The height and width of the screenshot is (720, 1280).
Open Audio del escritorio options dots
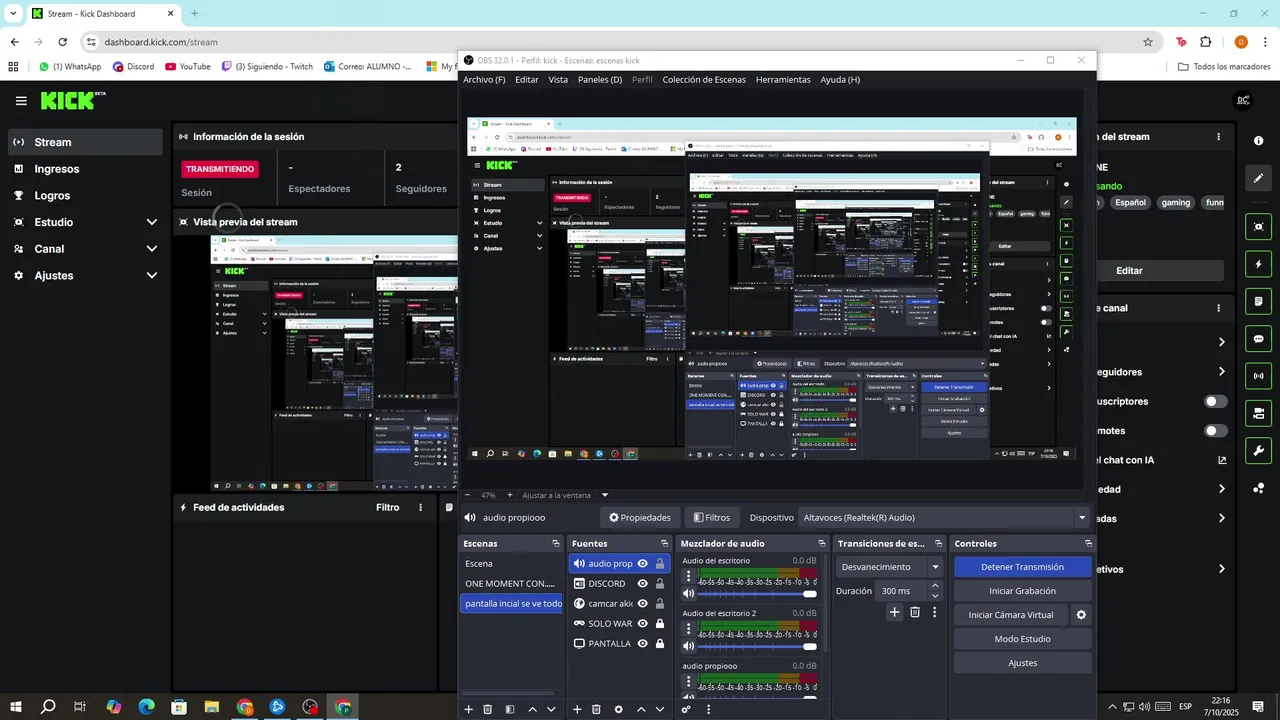688,577
